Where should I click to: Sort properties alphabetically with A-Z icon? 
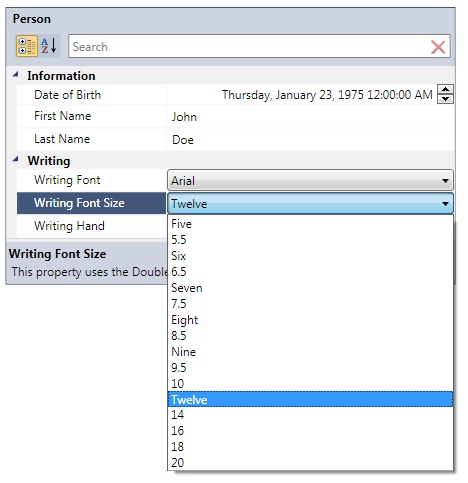pyautogui.click(x=49, y=46)
